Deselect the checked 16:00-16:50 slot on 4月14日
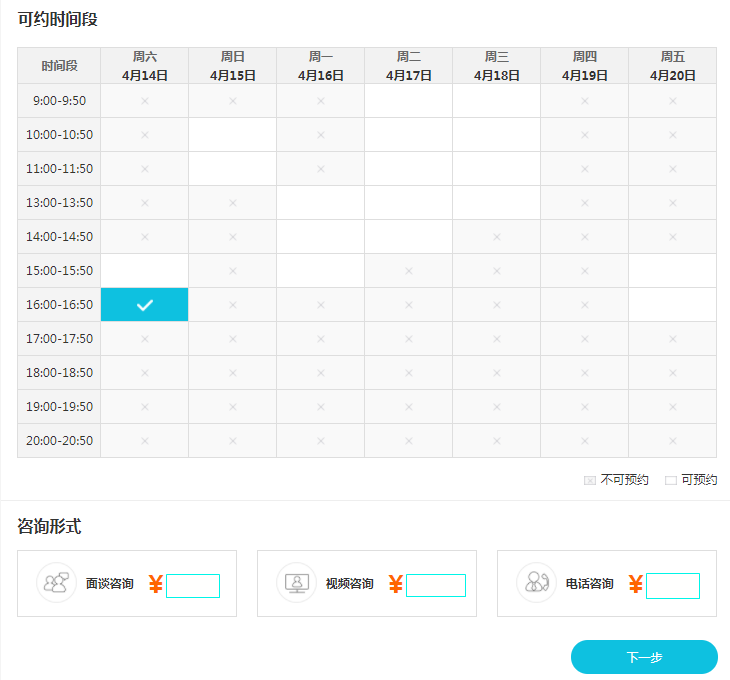The width and height of the screenshot is (730, 680). 144,305
